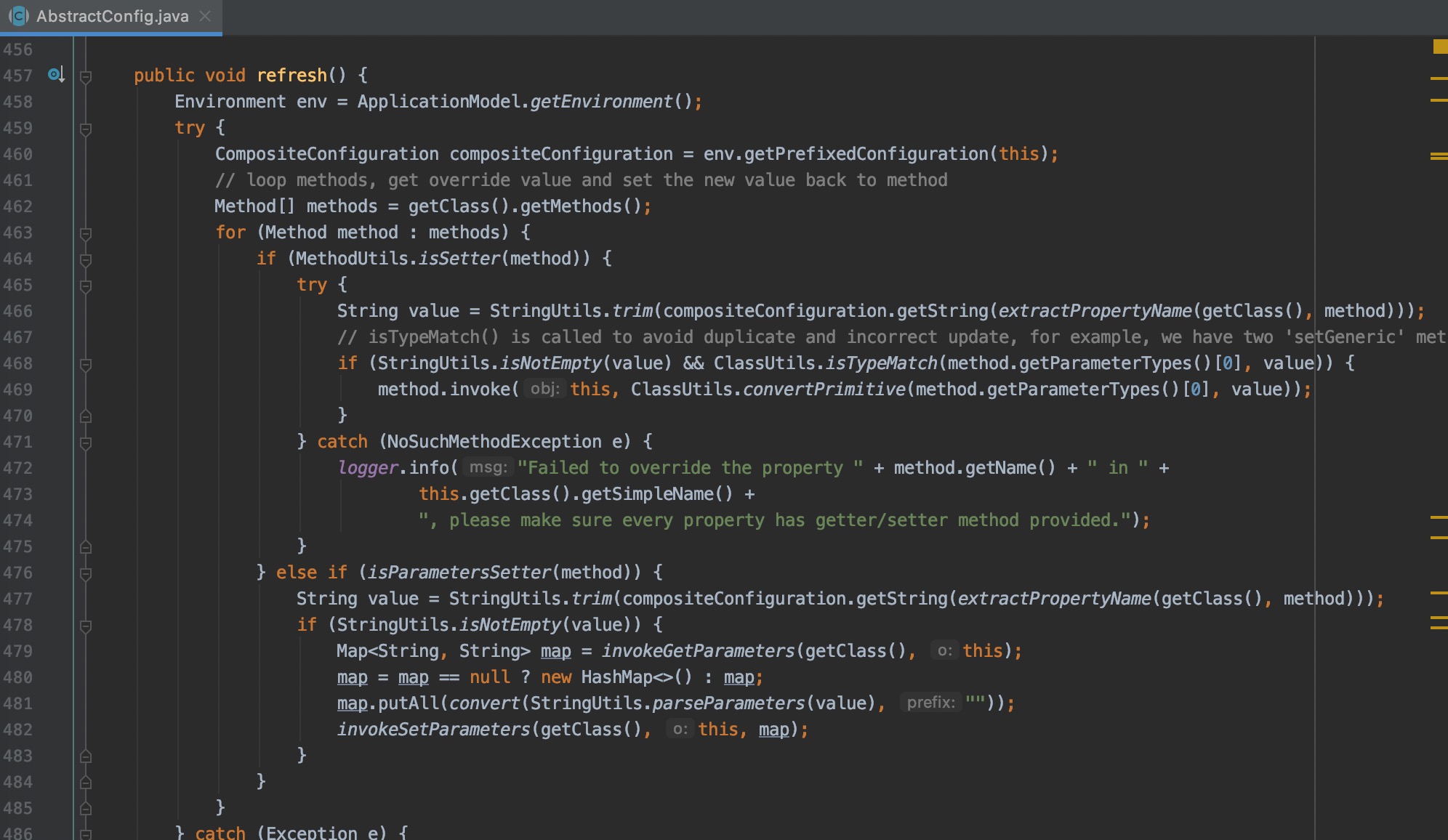Collapse the catch NoSuchMethodException block
1448x840 pixels.
86,441
